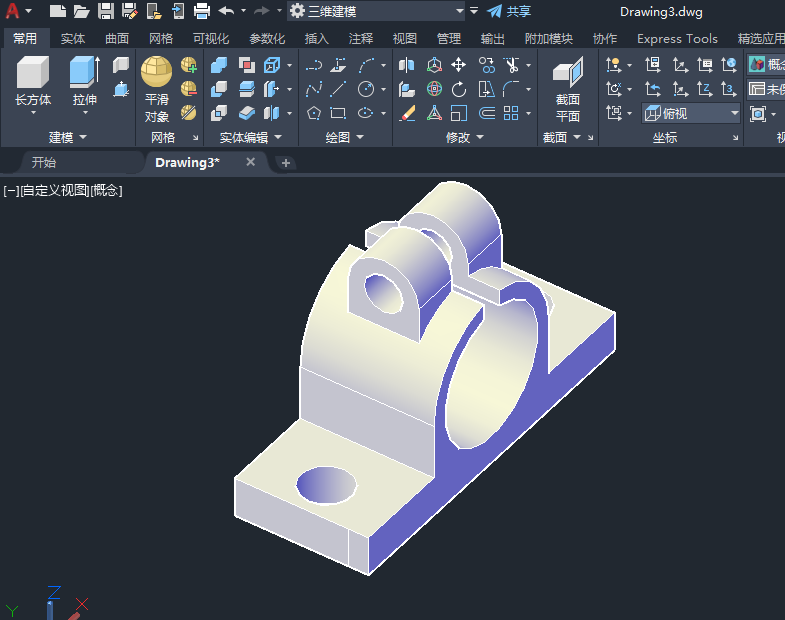This screenshot has height=620, width=785.
Task: Click the Undo arrow icon
Action: pos(226,11)
